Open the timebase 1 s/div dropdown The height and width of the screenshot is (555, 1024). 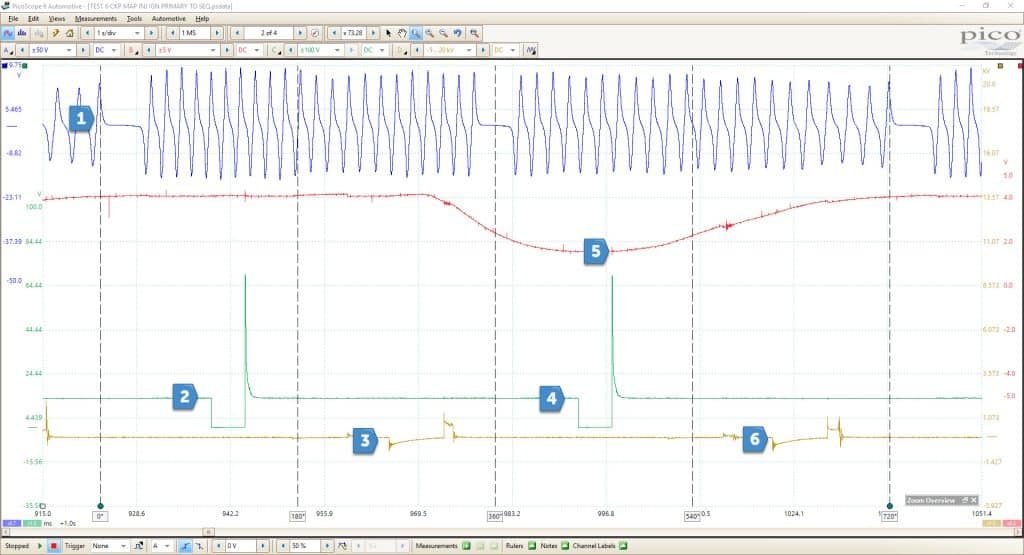(x=118, y=33)
